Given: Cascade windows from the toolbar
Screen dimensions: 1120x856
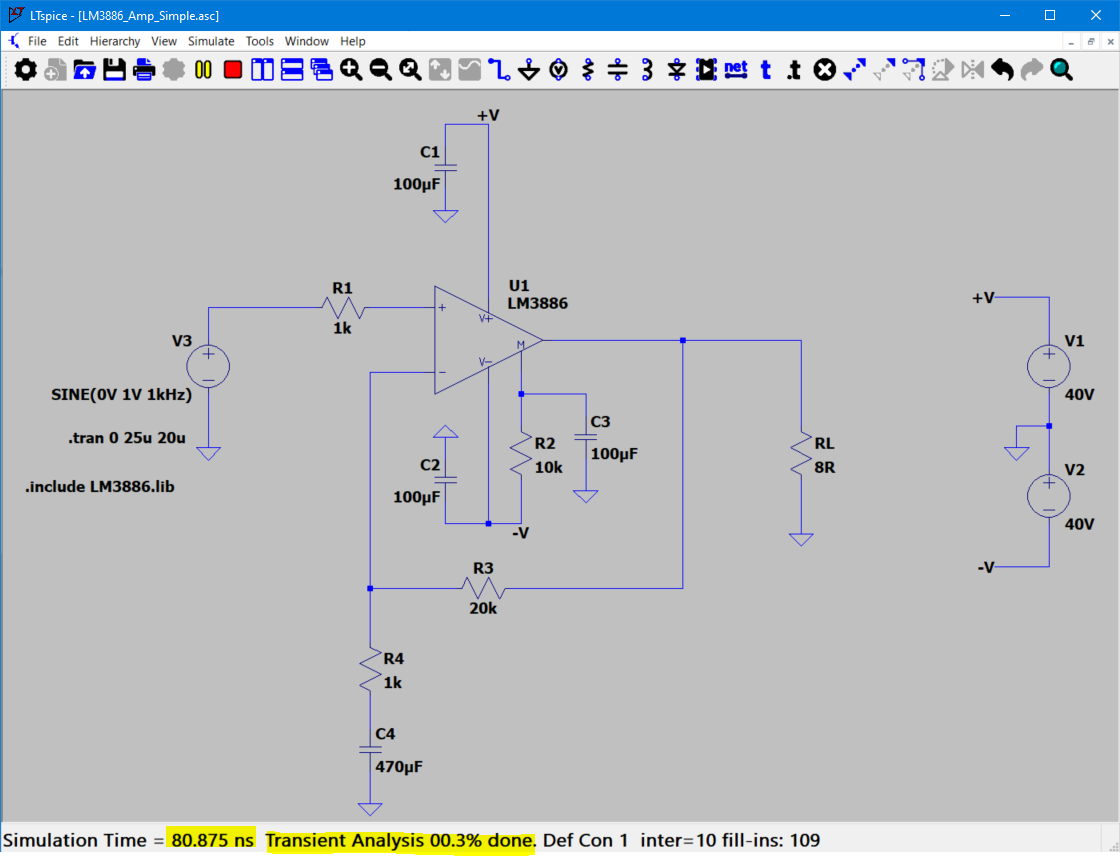Looking at the screenshot, I should tap(321, 69).
